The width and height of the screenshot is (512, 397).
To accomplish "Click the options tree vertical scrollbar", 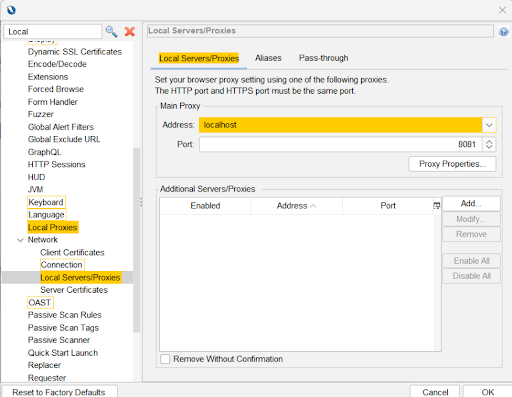I will [137, 240].
